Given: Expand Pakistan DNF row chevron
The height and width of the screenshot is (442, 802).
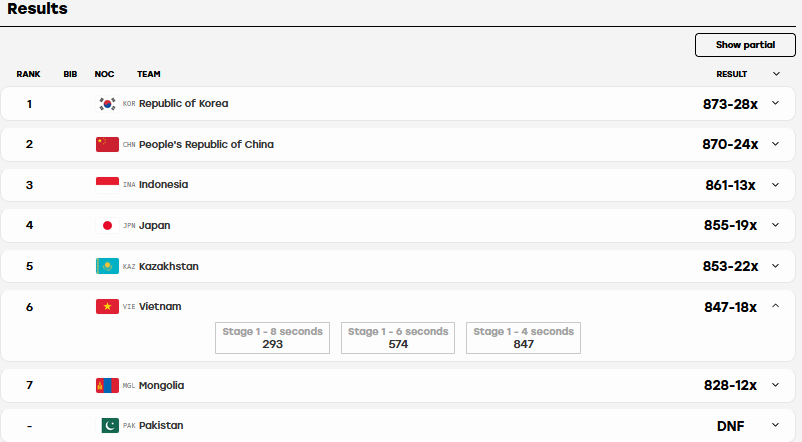Looking at the screenshot, I should click(x=775, y=425).
